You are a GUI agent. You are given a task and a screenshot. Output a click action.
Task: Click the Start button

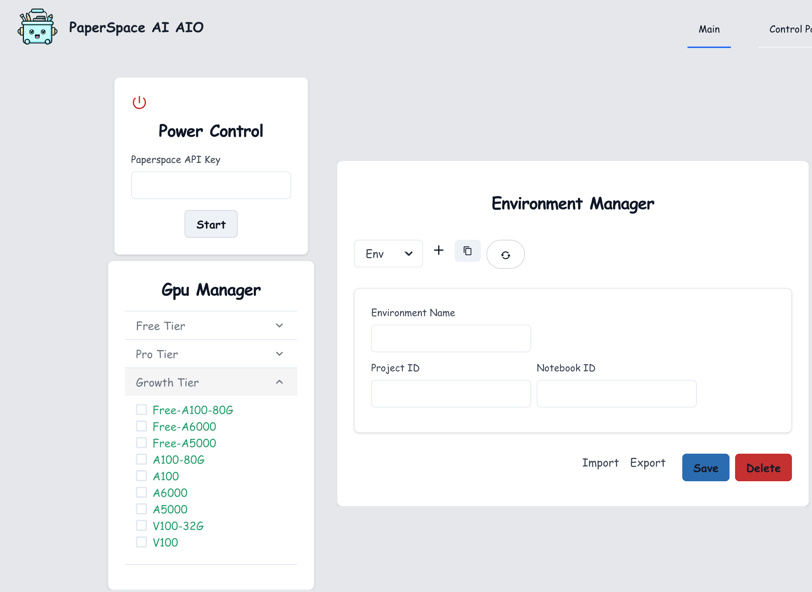tap(211, 224)
